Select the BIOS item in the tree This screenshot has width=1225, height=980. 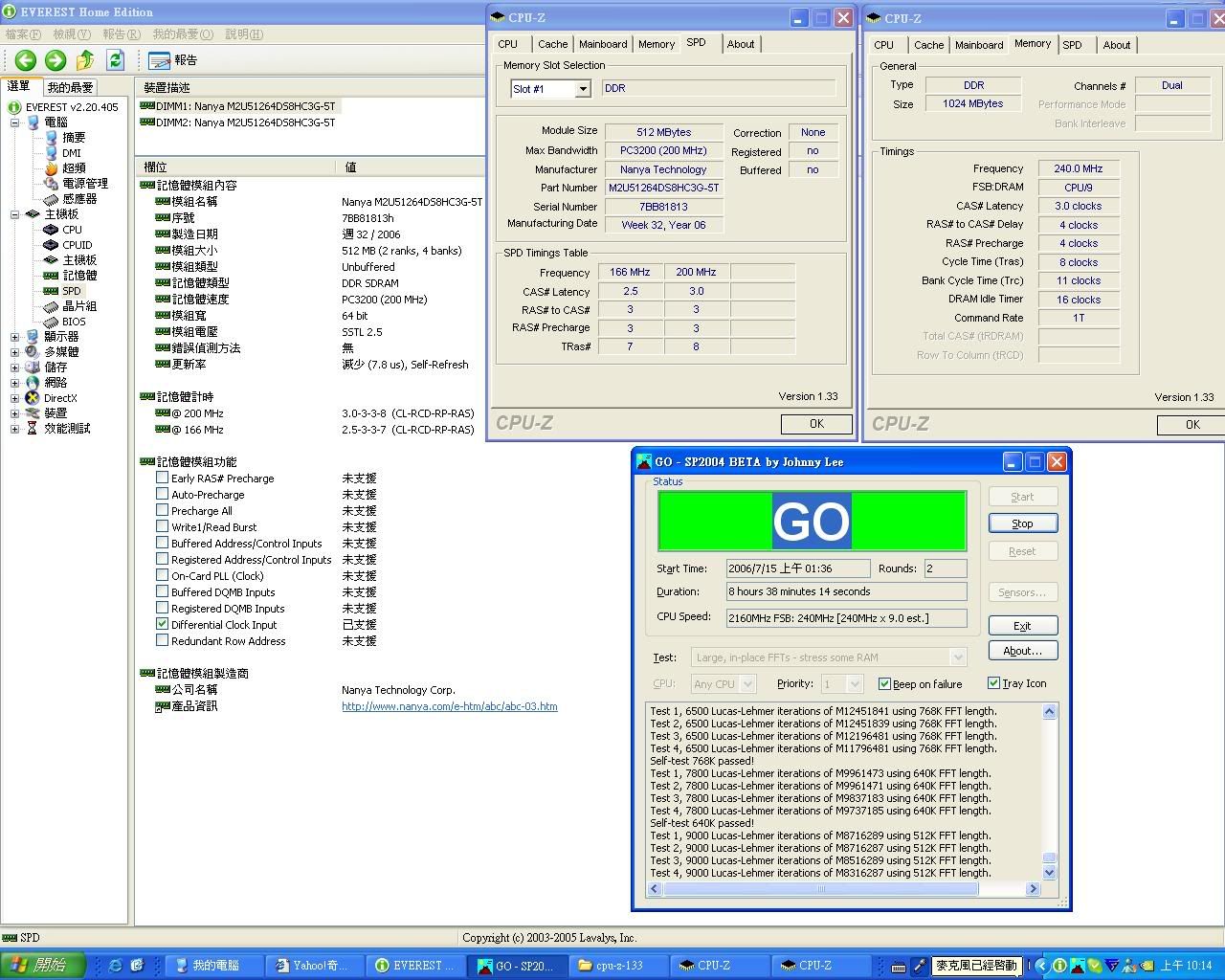pos(74,322)
